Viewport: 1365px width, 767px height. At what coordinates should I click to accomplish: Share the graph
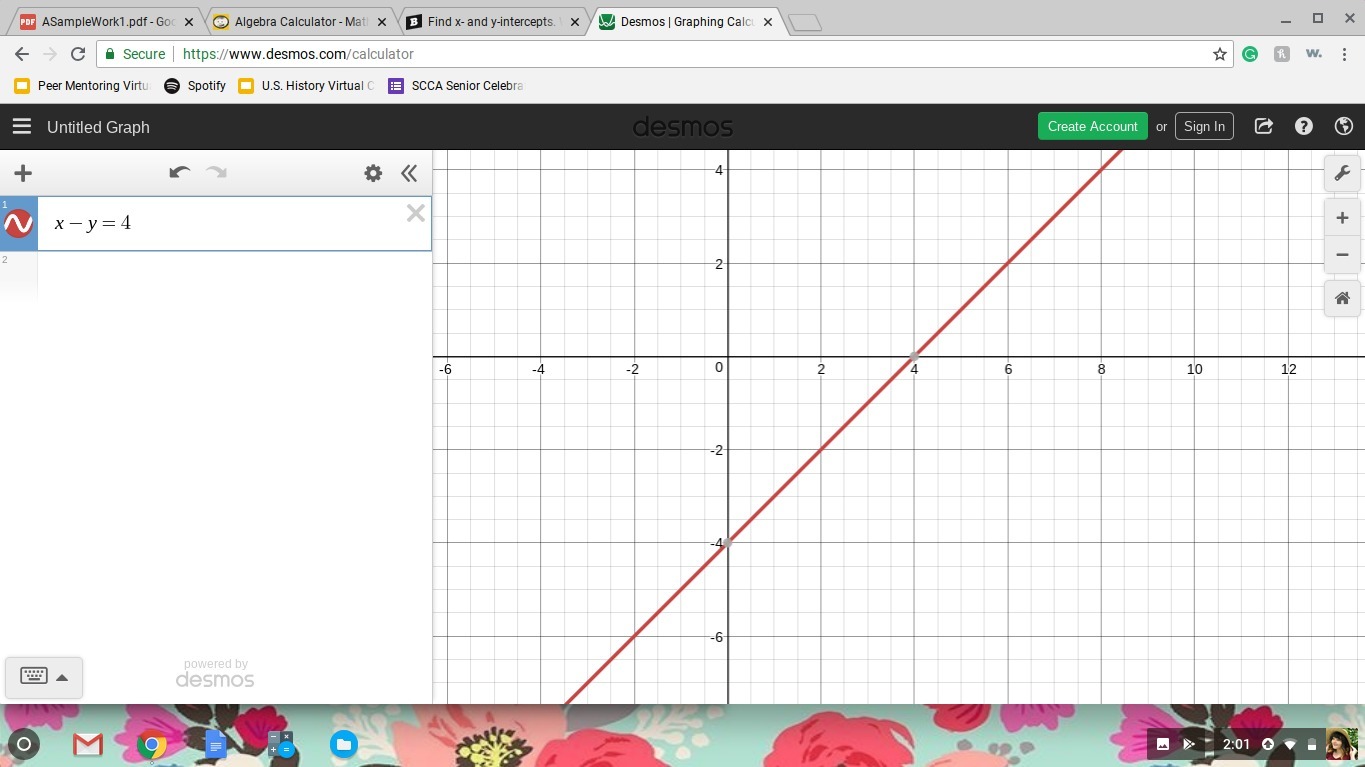pyautogui.click(x=1264, y=126)
